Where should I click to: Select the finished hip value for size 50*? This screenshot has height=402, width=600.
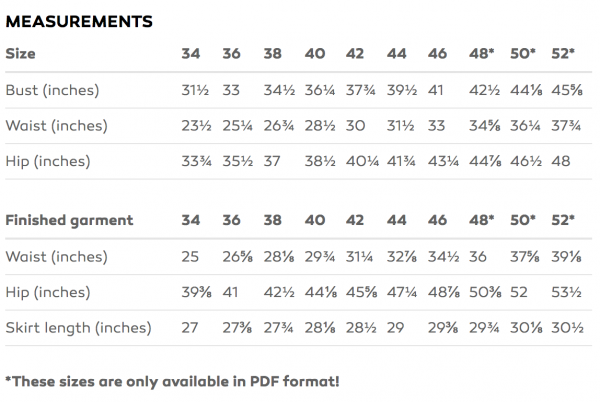point(520,292)
